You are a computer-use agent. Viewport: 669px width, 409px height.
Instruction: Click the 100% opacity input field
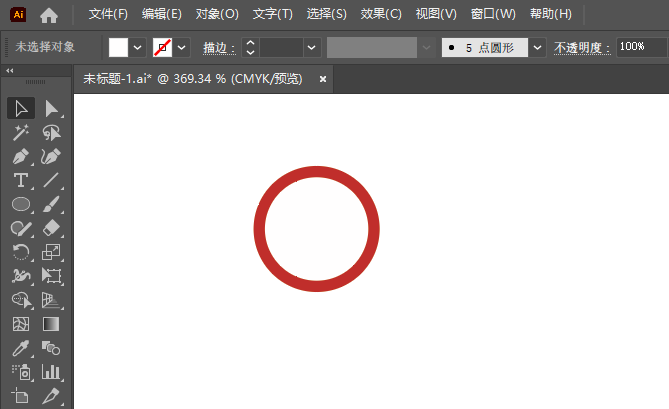pos(641,47)
